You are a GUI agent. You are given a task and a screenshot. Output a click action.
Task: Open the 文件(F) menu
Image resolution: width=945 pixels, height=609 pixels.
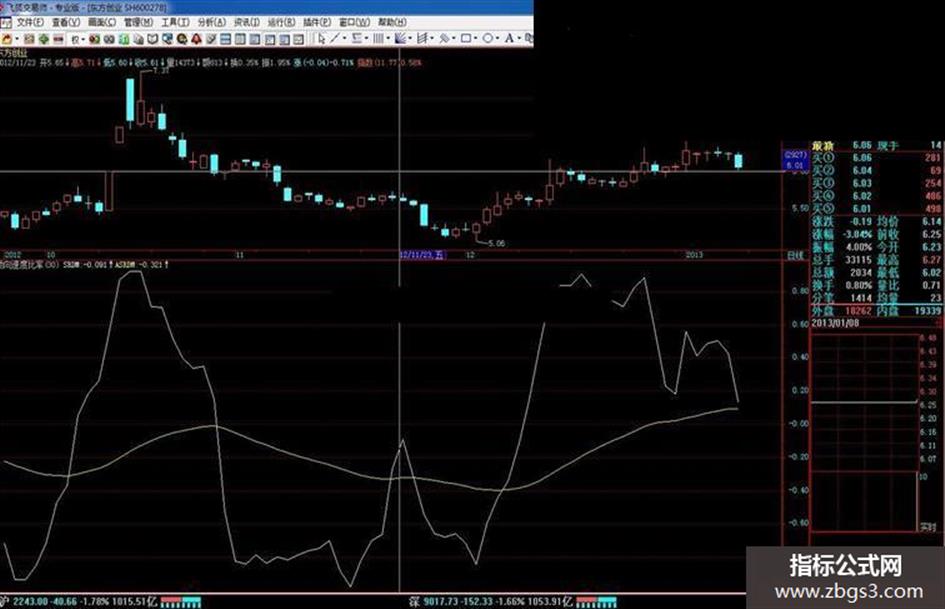pos(30,22)
